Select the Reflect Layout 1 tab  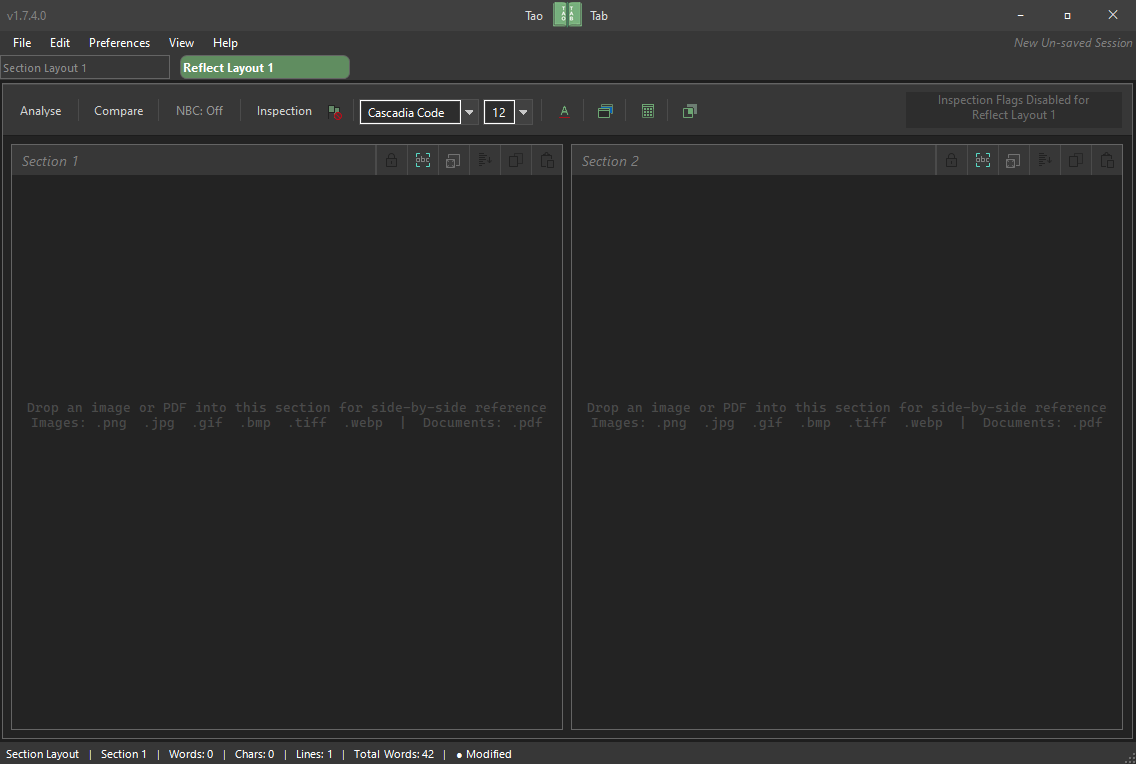(x=264, y=67)
